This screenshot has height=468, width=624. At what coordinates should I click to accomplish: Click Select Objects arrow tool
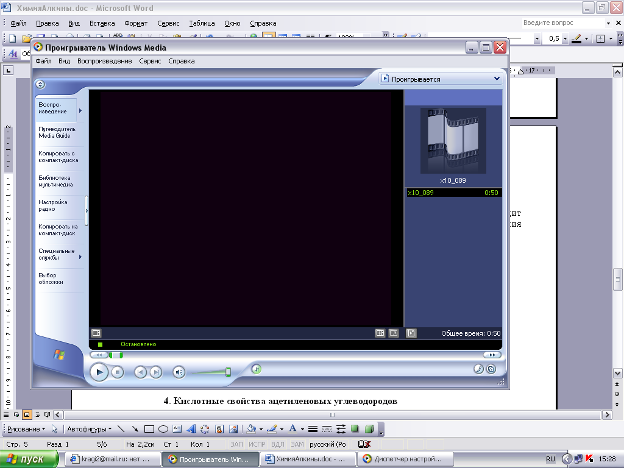pyautogui.click(x=55, y=429)
